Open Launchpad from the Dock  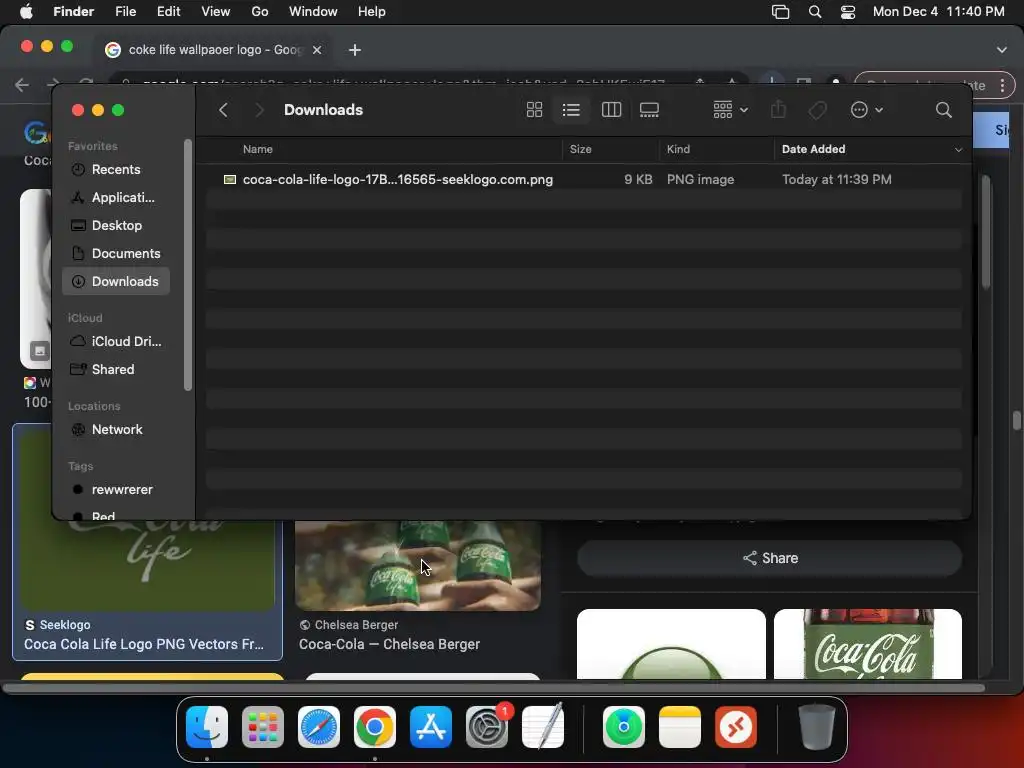coord(263,727)
